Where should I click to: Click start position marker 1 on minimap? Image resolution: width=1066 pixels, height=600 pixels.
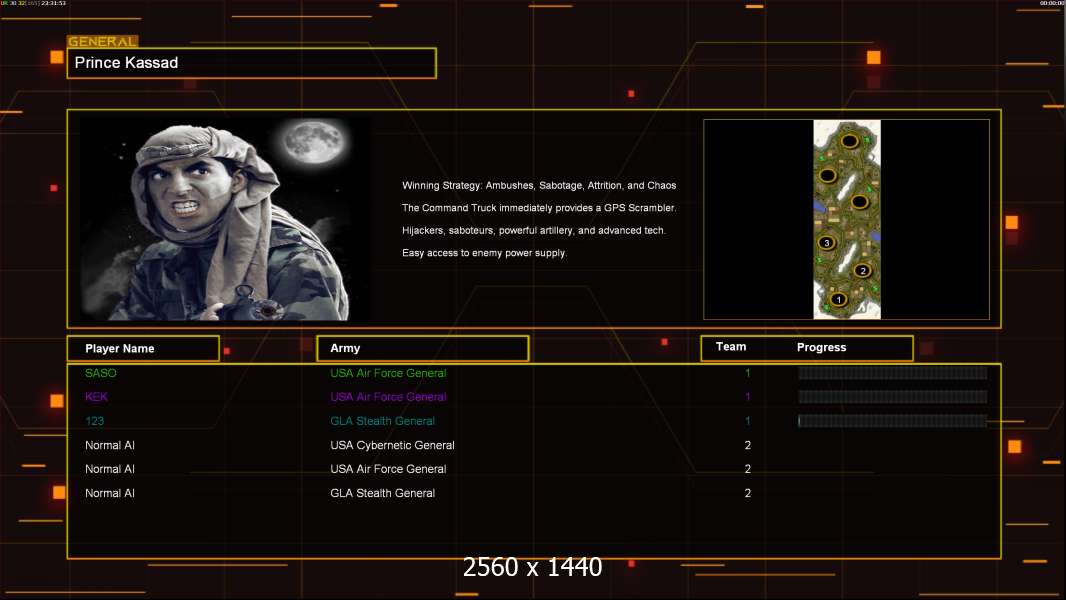[x=839, y=299]
